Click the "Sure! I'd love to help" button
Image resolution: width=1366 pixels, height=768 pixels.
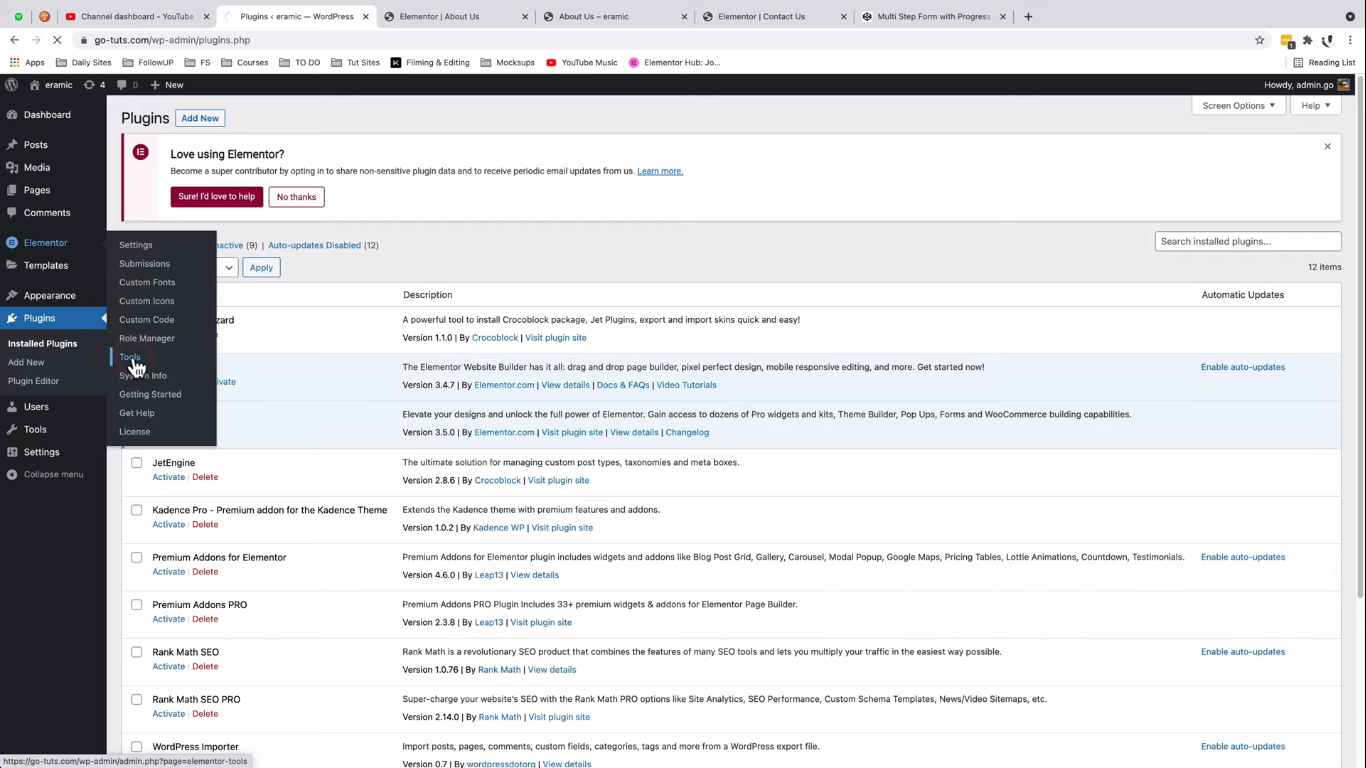click(x=217, y=197)
